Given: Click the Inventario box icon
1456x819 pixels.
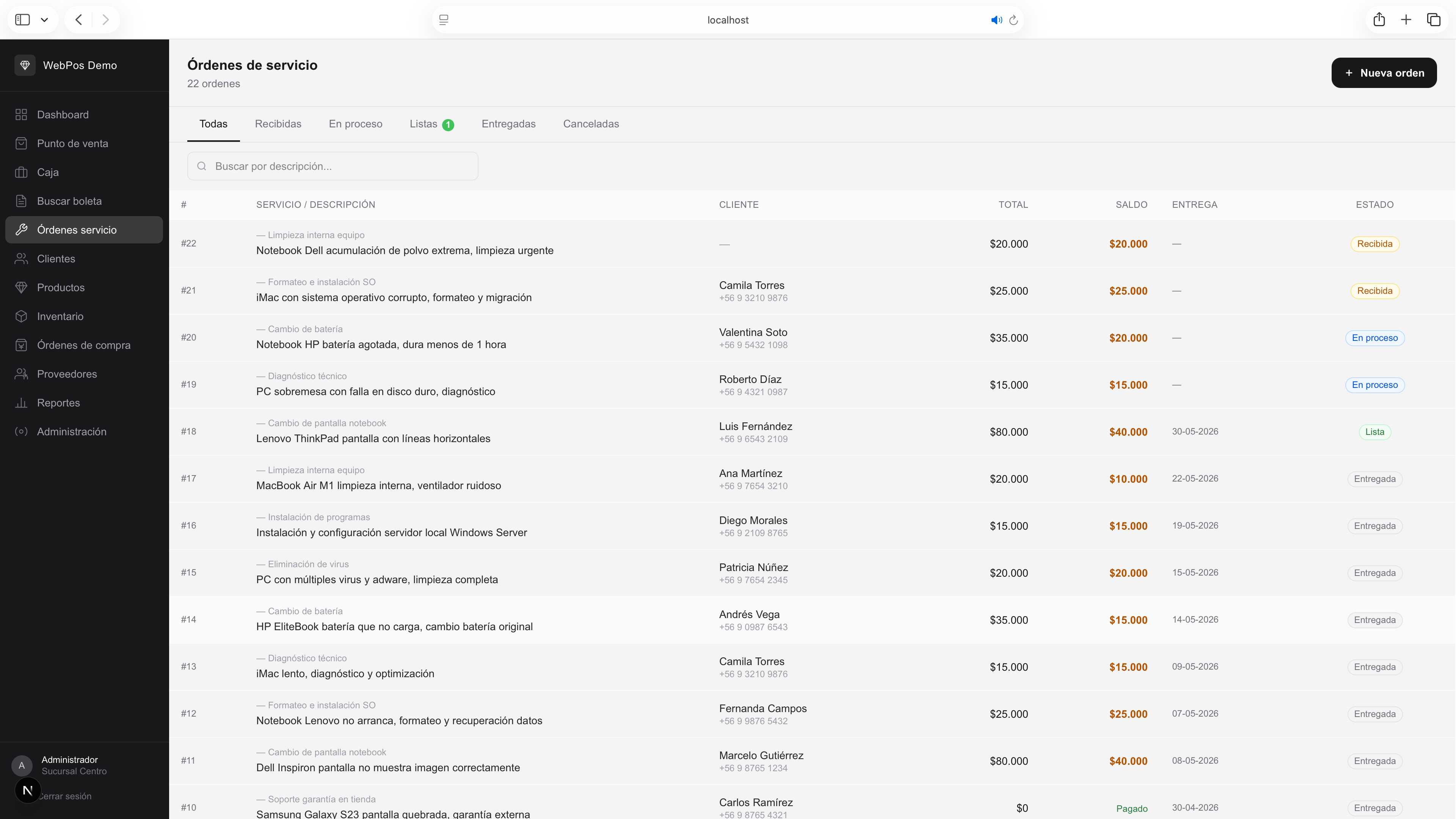Looking at the screenshot, I should pos(22,317).
